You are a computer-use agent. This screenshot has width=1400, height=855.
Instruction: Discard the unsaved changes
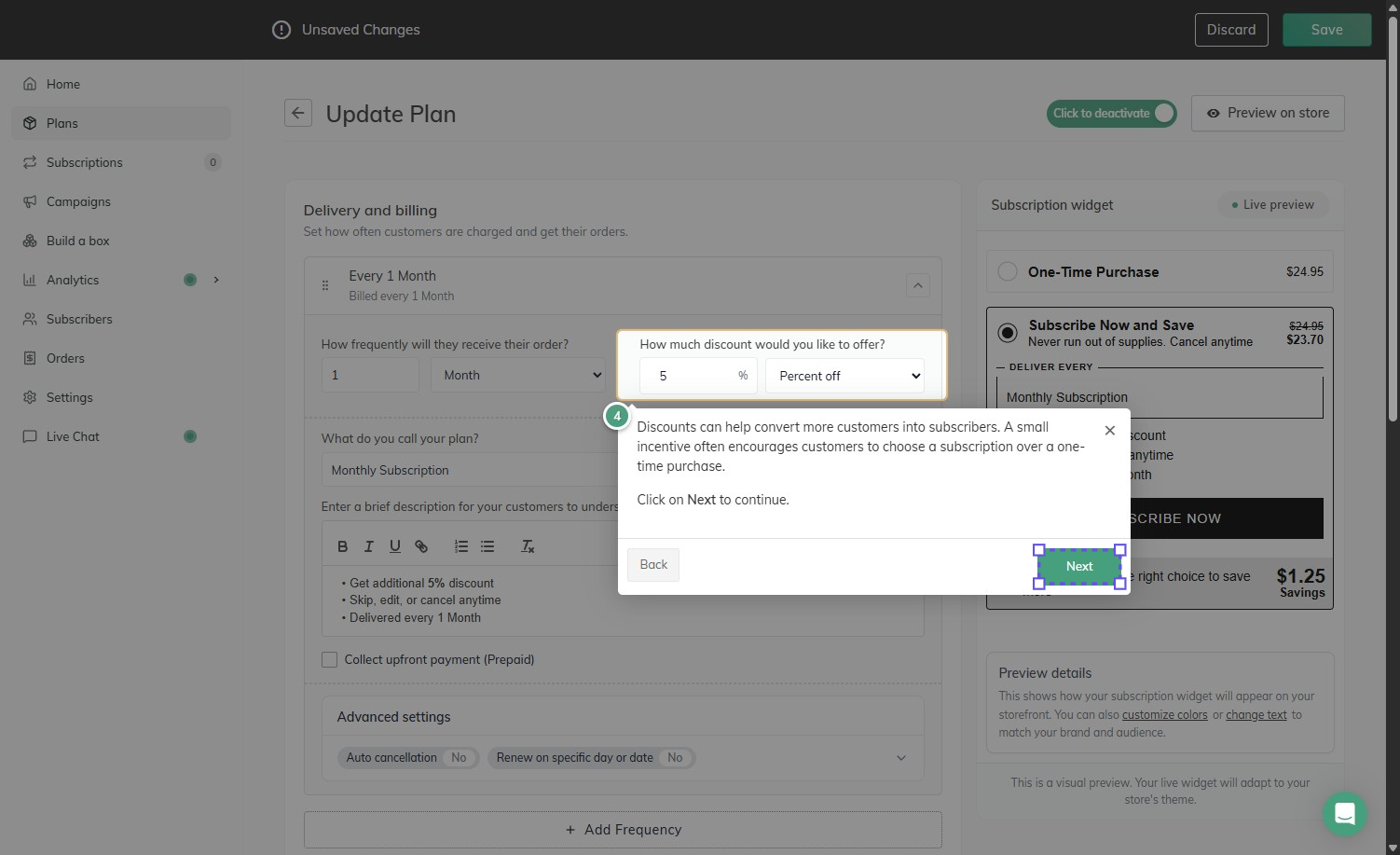1231,30
